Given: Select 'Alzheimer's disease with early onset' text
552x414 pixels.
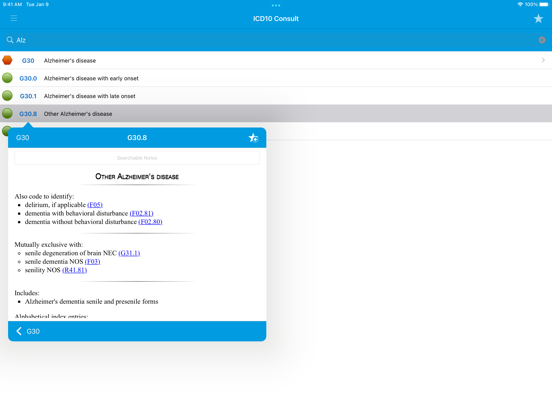Looking at the screenshot, I should tap(91, 78).
